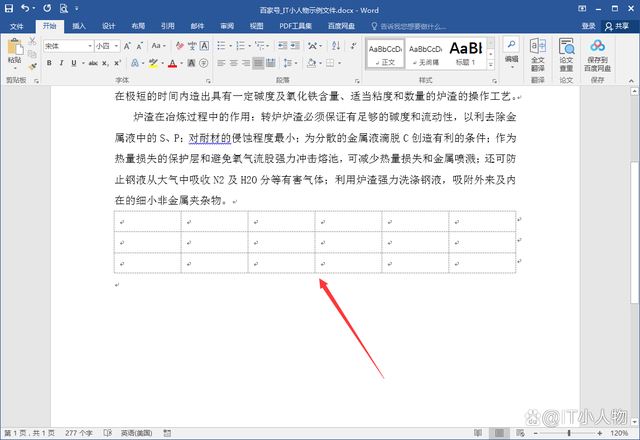Image resolution: width=640 pixels, height=440 pixels.
Task: Toggle align left paragraph
Action: point(221,63)
